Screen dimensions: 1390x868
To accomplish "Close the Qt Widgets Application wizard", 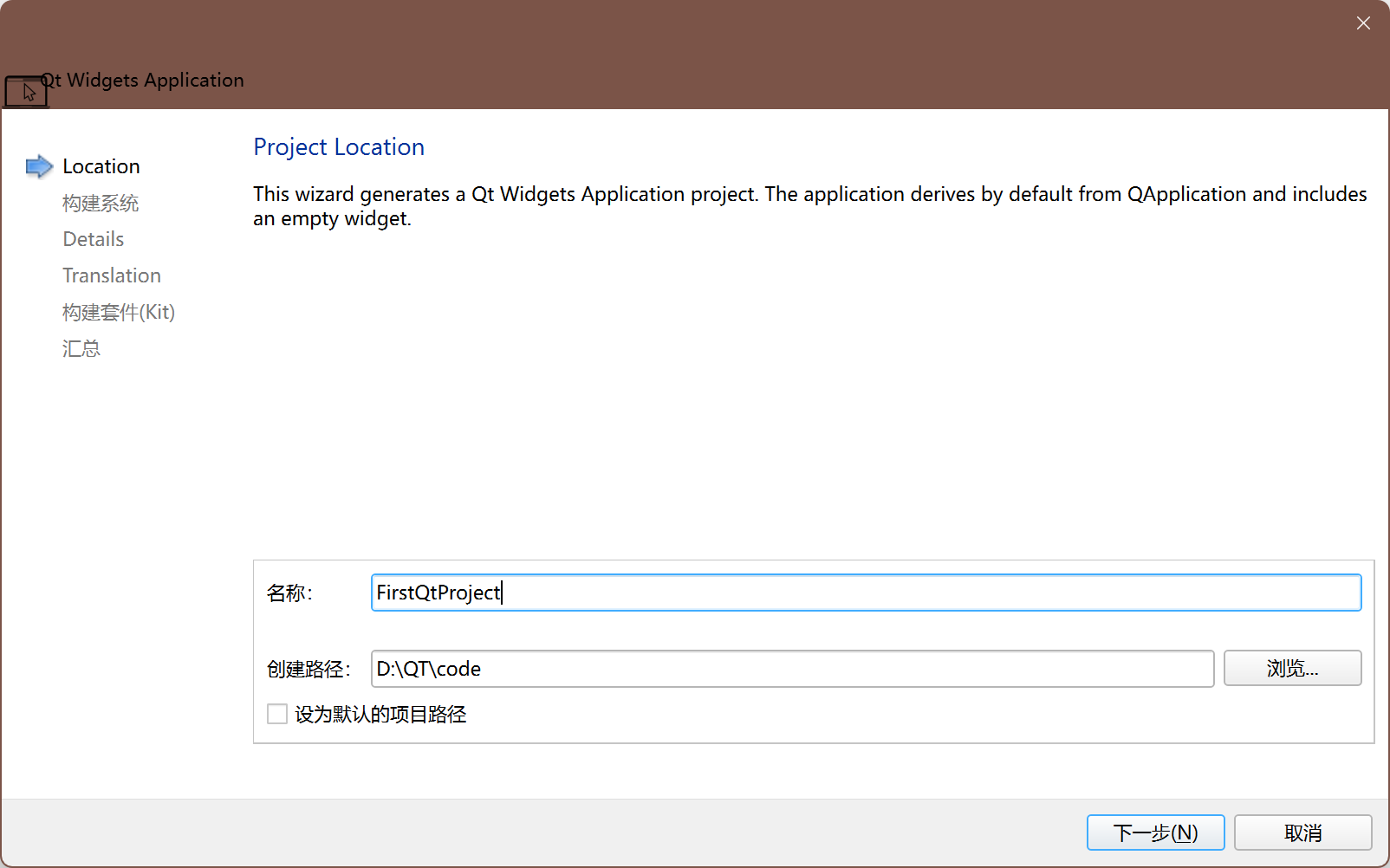I will 1363,23.
